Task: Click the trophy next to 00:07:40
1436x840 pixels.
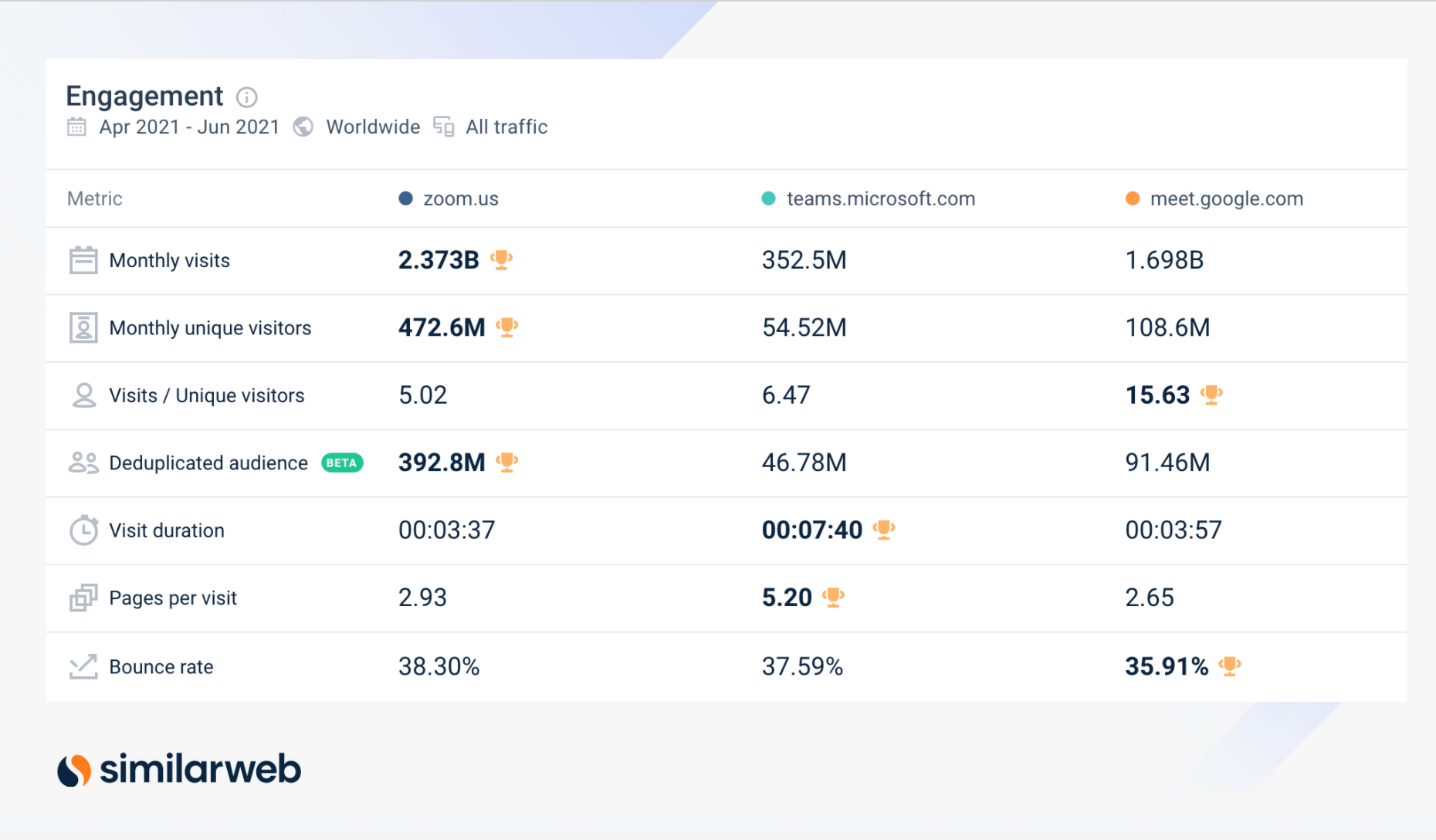Action: coord(884,530)
